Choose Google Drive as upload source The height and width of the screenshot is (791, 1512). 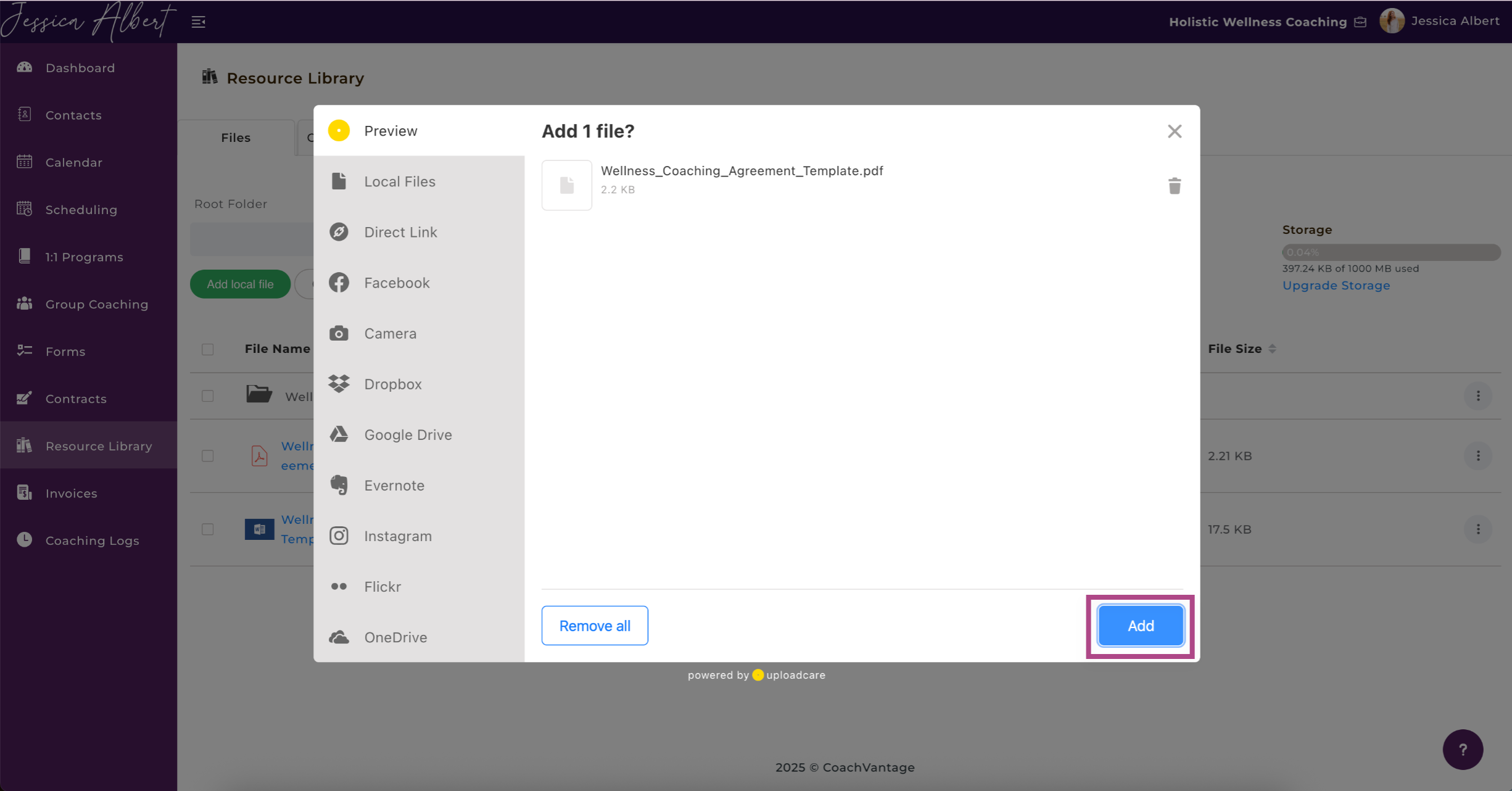(x=407, y=434)
